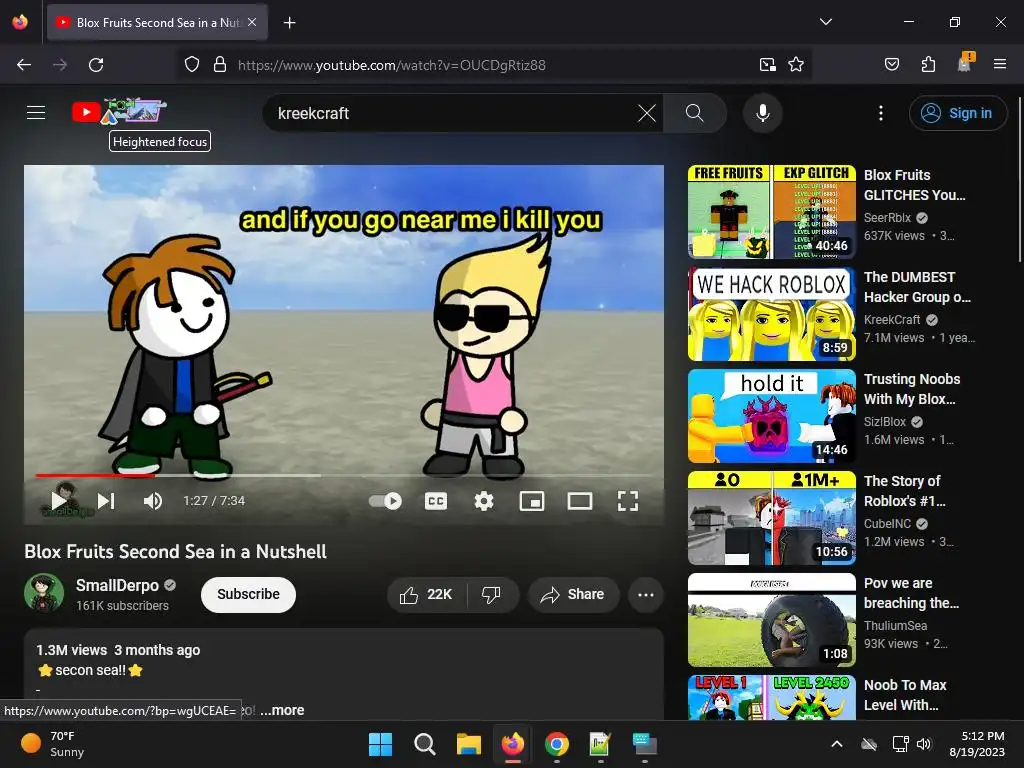1024x768 pixels.
Task: Enable the miniplayer
Action: point(532,501)
